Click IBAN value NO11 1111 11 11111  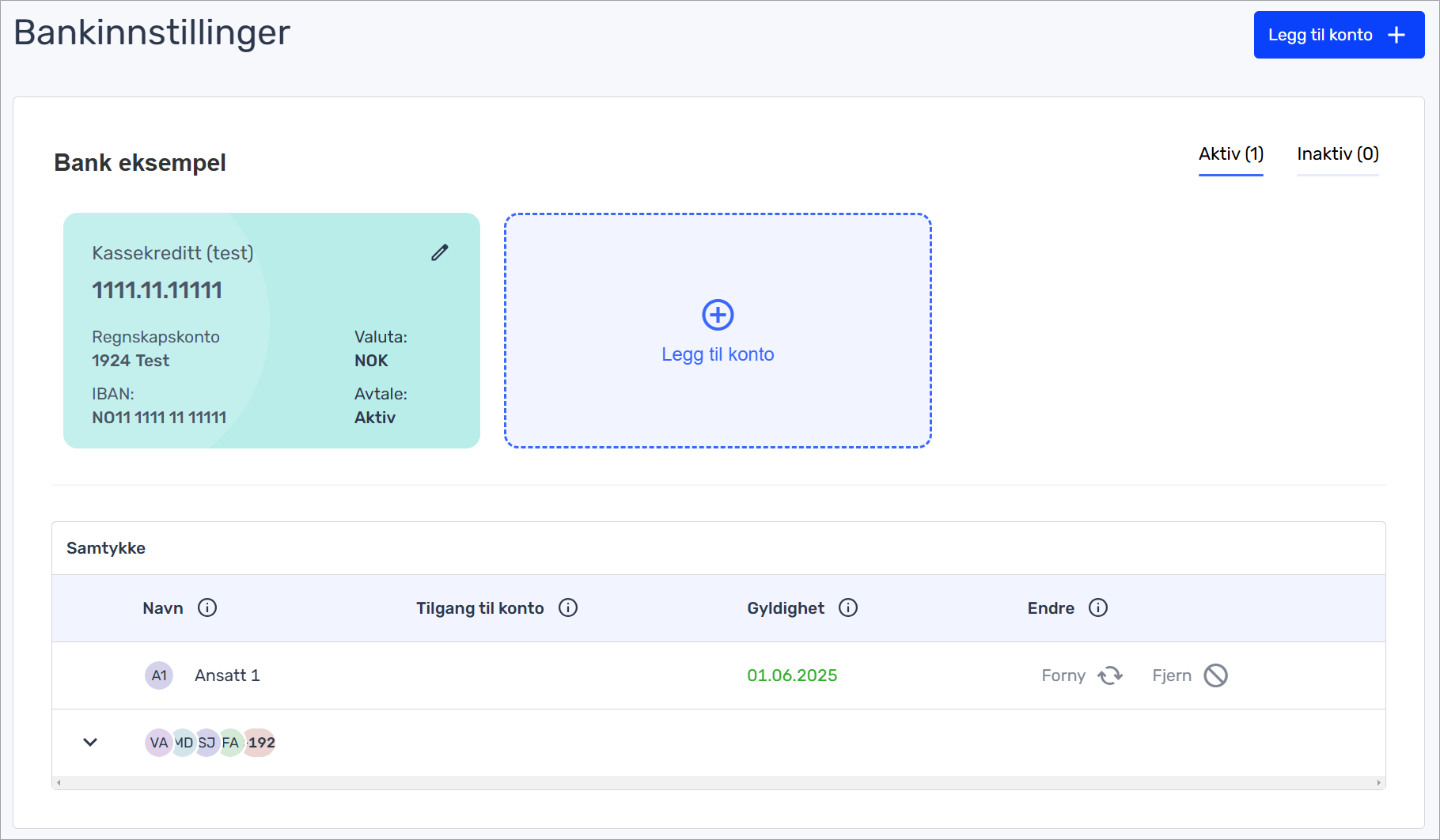pyautogui.click(x=159, y=418)
